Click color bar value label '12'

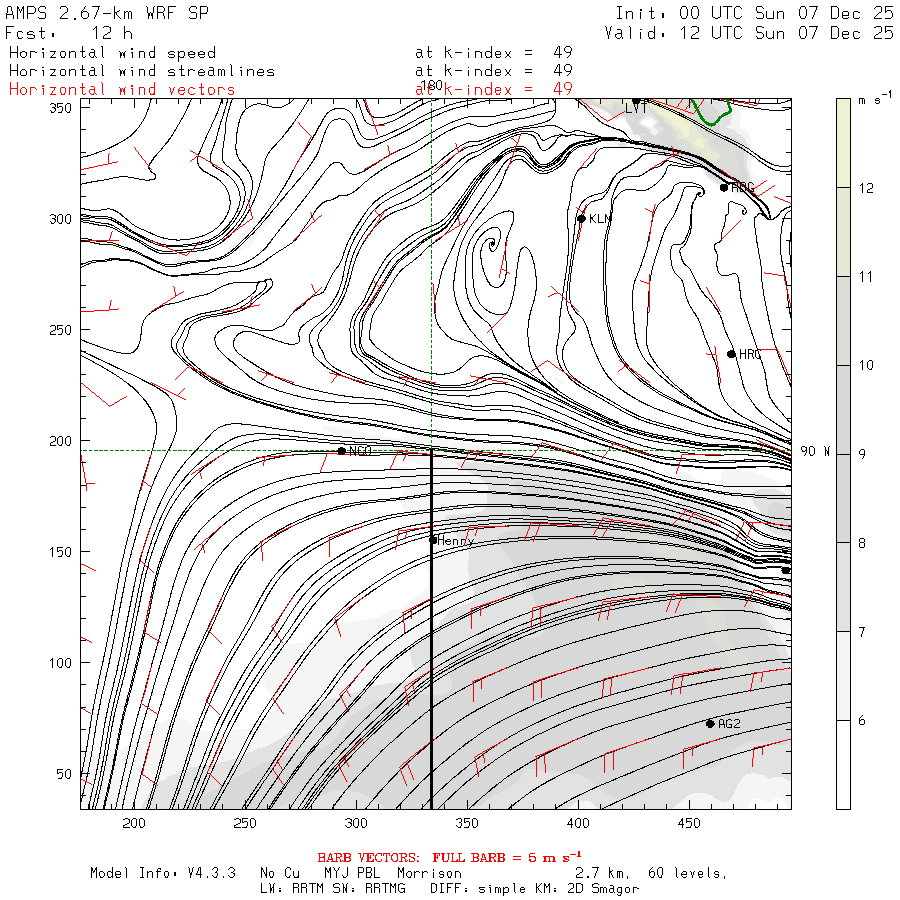point(866,188)
